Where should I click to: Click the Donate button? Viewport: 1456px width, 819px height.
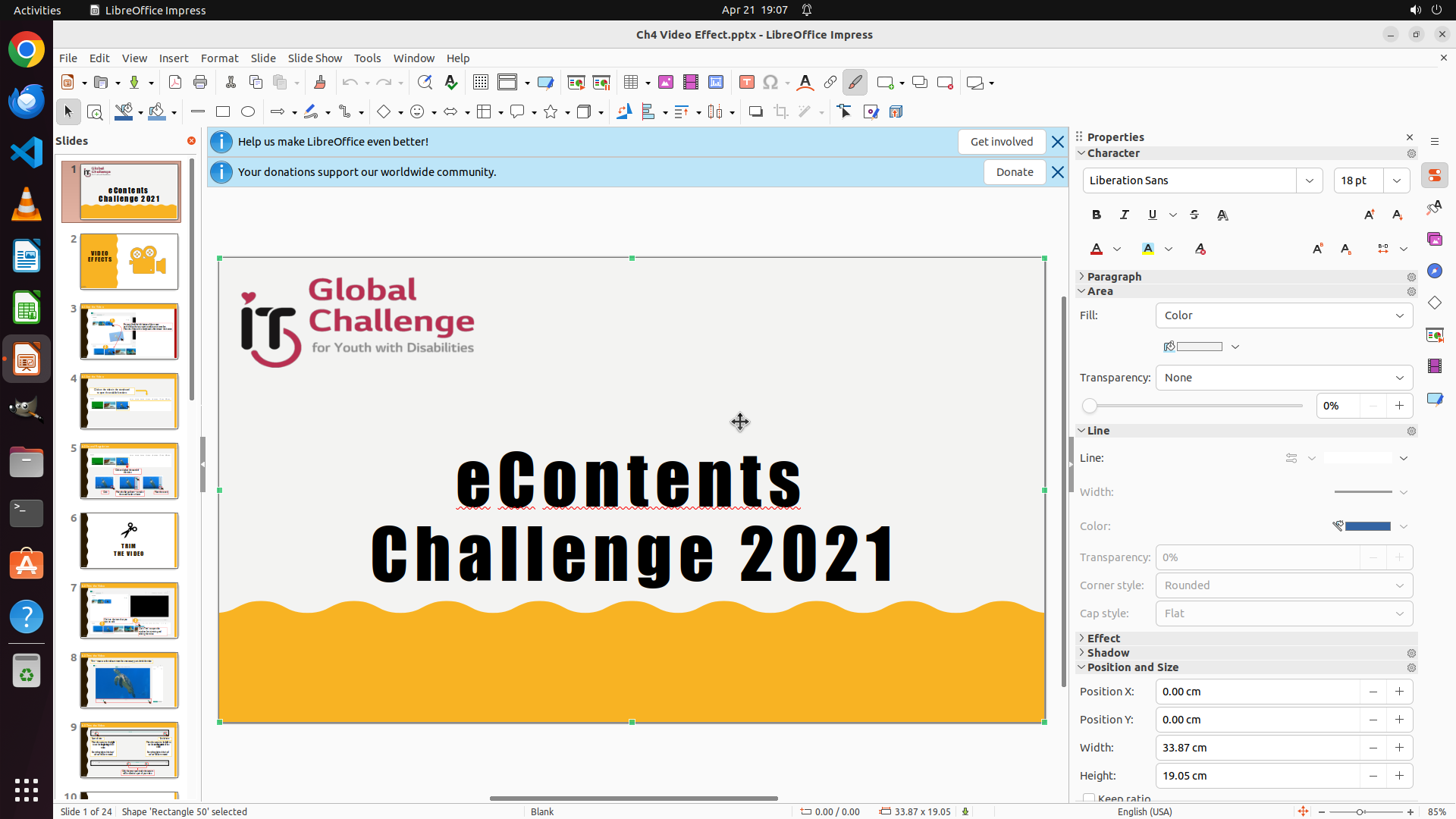click(x=1014, y=172)
